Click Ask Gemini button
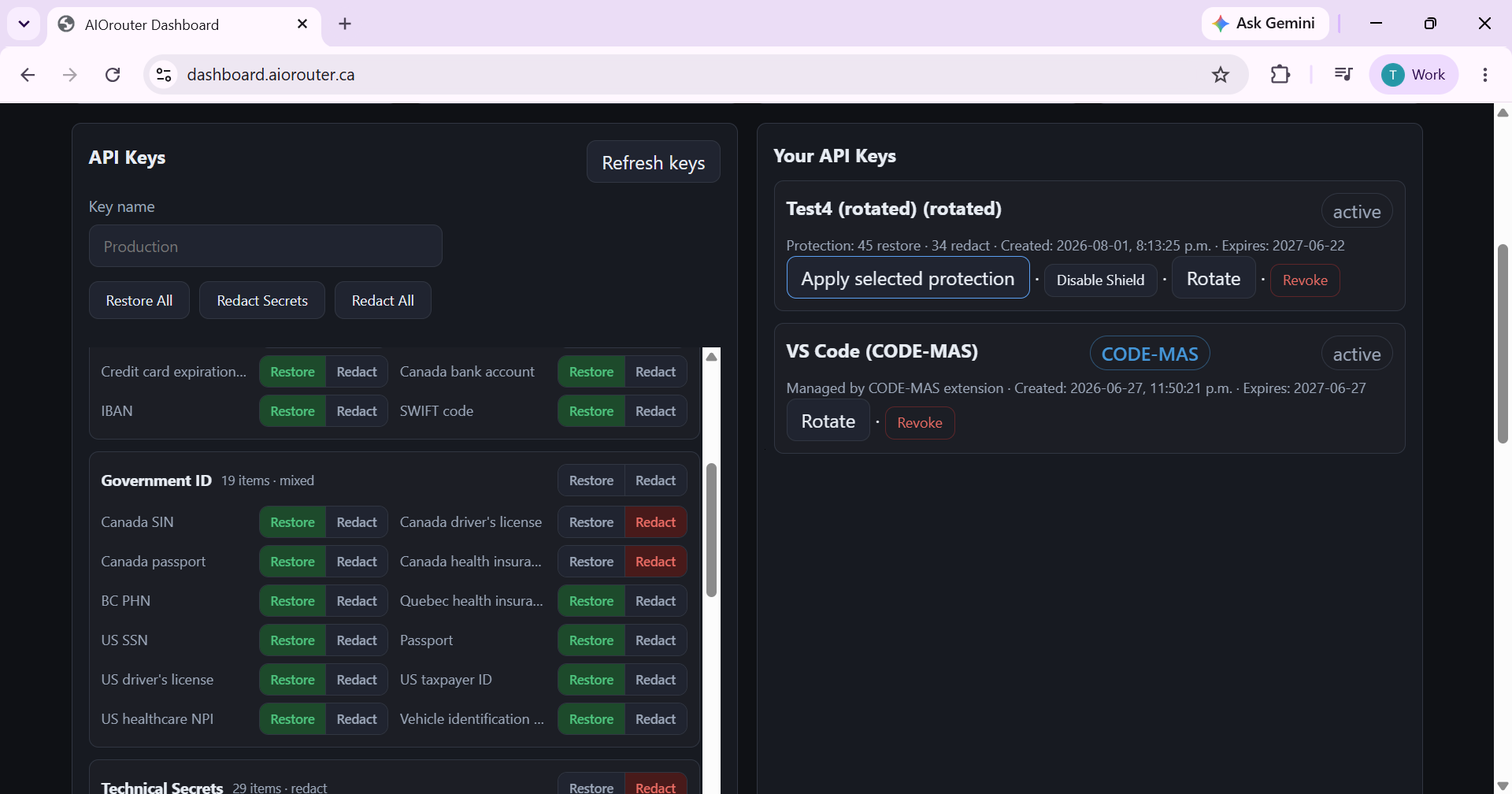This screenshot has width=1512, height=794. tap(1265, 24)
